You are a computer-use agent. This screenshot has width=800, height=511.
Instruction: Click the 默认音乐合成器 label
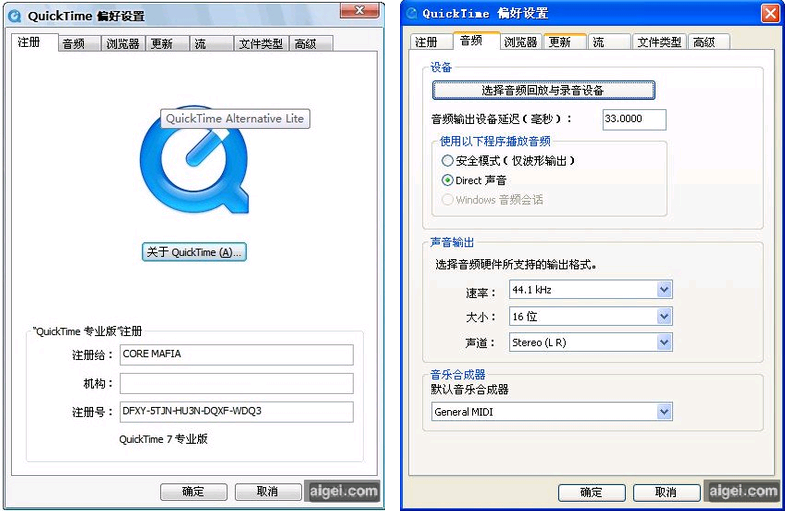[x=470, y=390]
